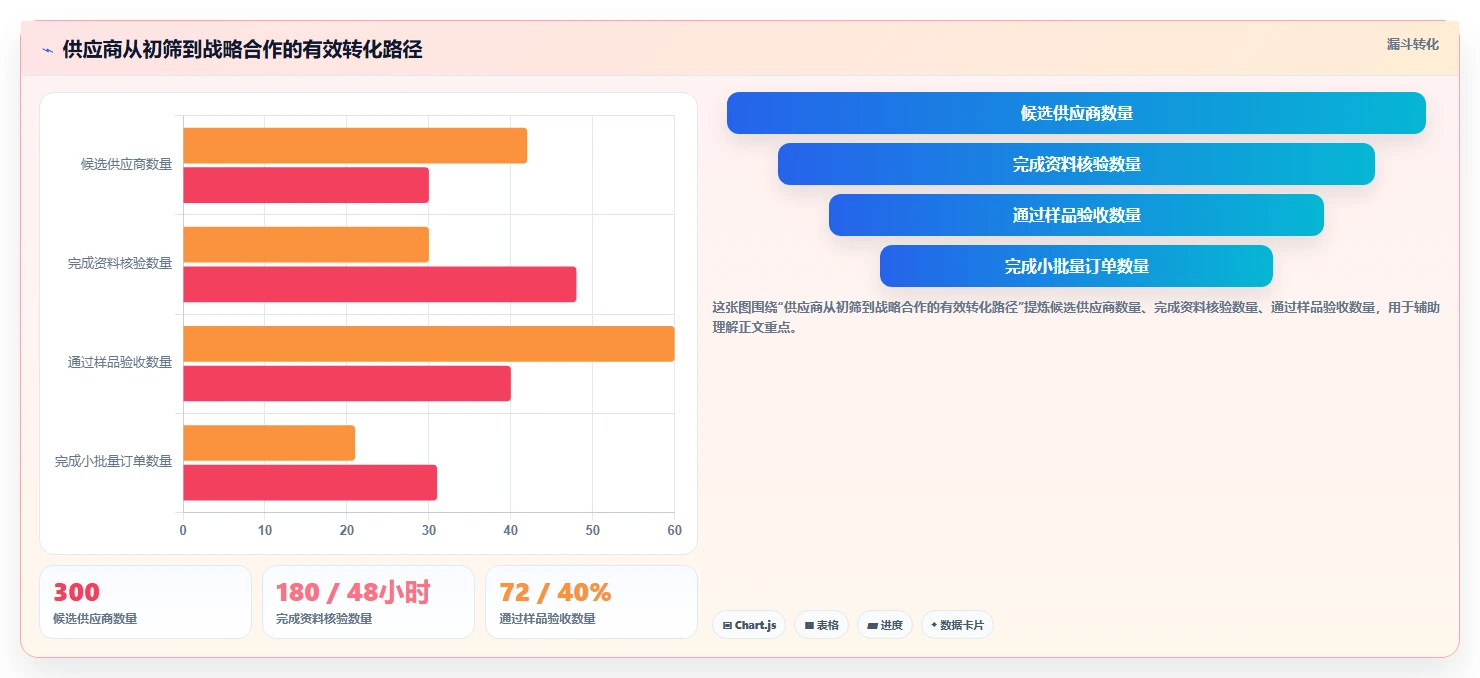Click orange bar for 完成小批量订单数量
The height and width of the screenshot is (678, 1480).
pos(269,443)
